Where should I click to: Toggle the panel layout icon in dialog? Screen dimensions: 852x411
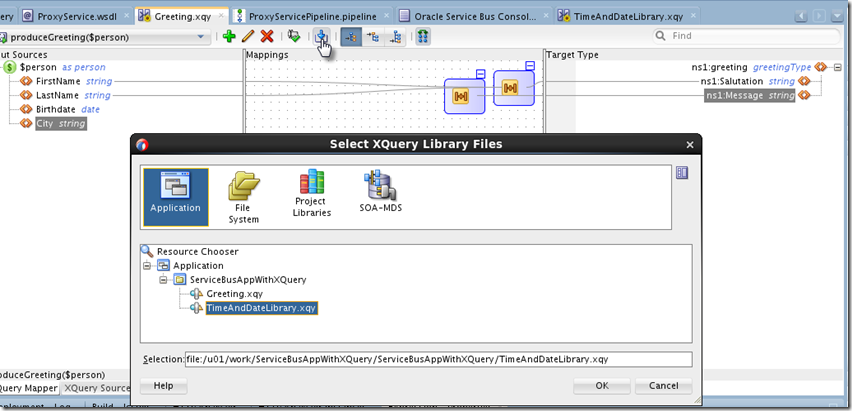682,172
